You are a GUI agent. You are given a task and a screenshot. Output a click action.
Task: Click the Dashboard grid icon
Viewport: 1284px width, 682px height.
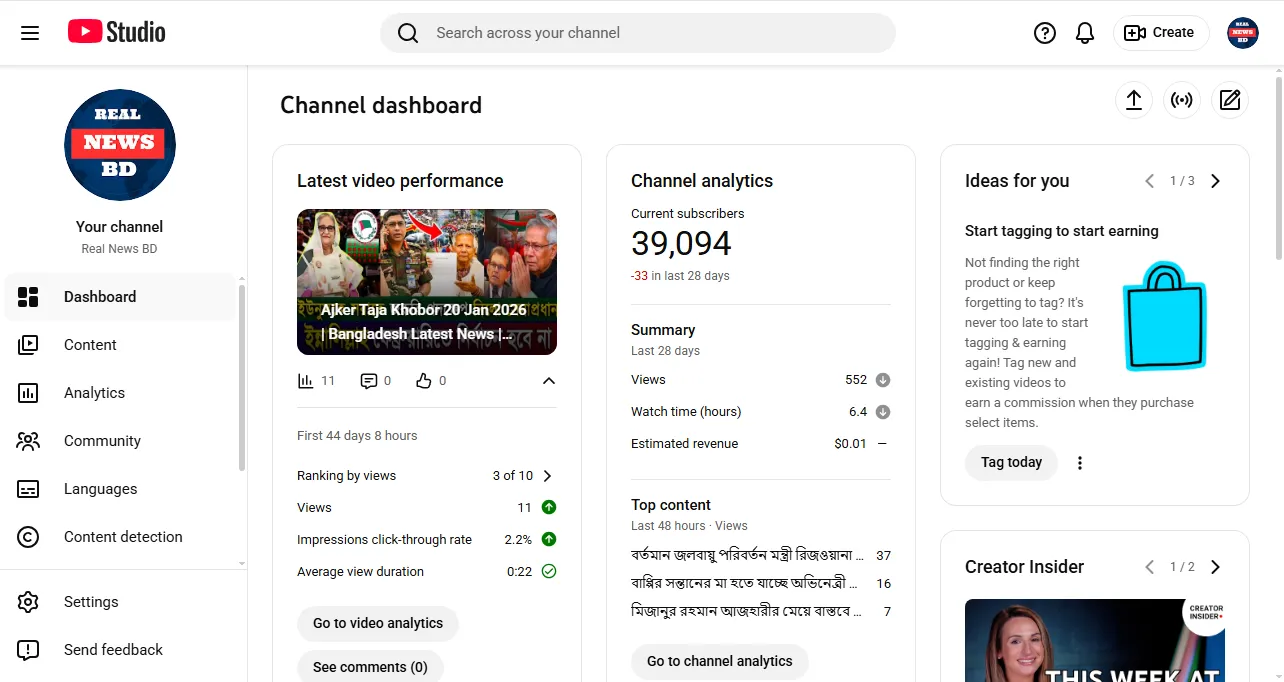point(28,297)
